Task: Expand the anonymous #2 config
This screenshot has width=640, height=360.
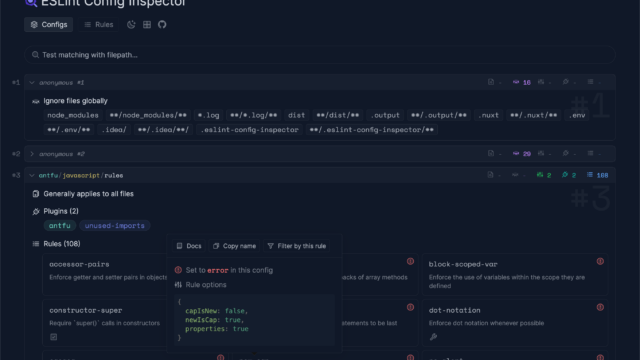Action: click(32, 154)
